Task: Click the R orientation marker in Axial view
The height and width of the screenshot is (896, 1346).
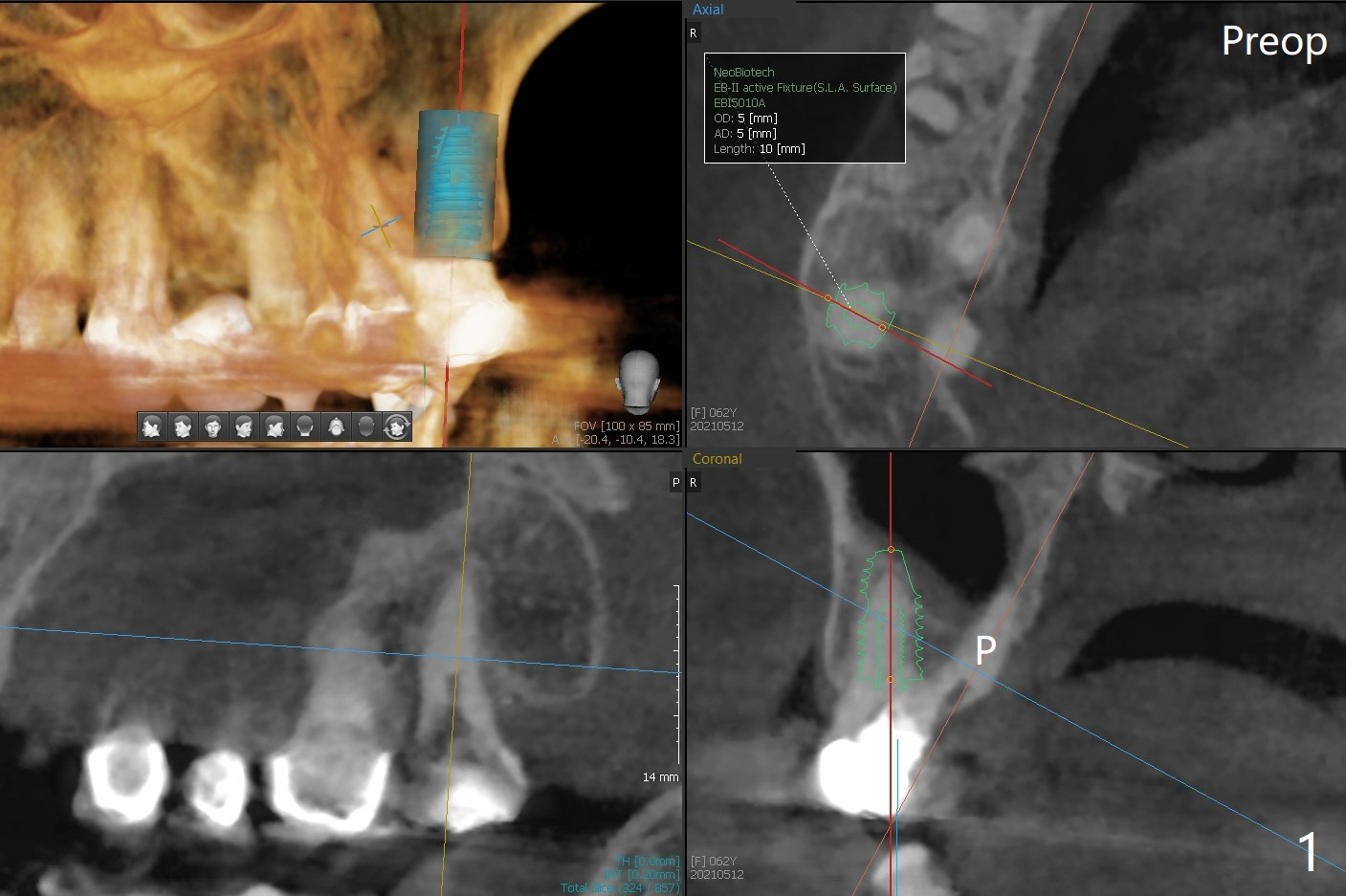Action: click(694, 33)
